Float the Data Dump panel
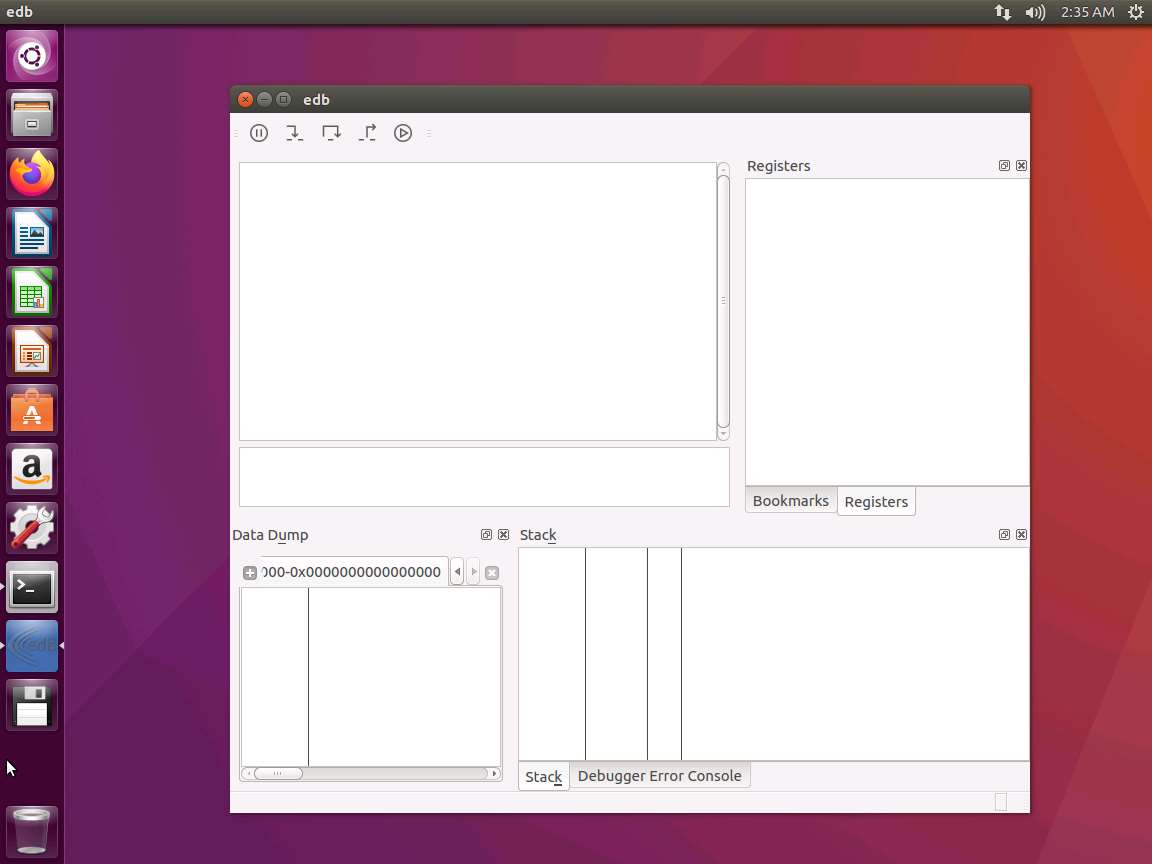The height and width of the screenshot is (864, 1152). (487, 535)
